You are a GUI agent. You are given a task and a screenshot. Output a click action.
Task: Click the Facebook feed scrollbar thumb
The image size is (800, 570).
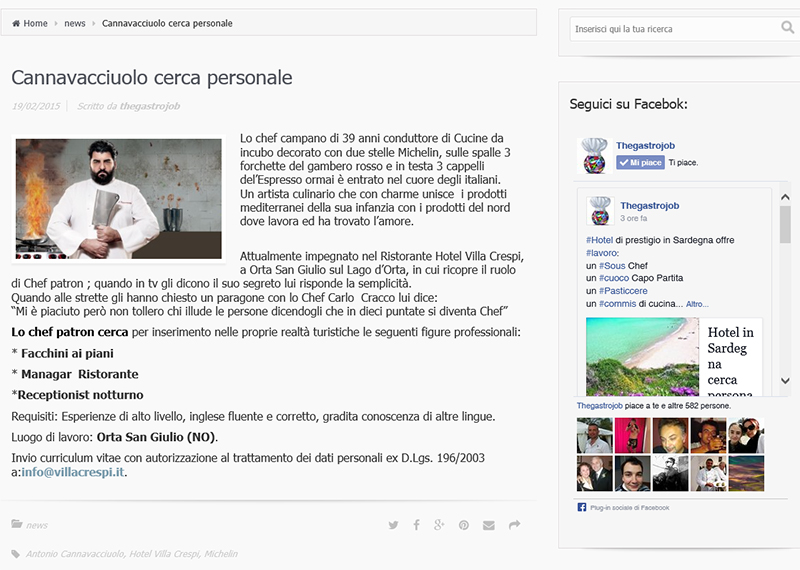(x=785, y=225)
